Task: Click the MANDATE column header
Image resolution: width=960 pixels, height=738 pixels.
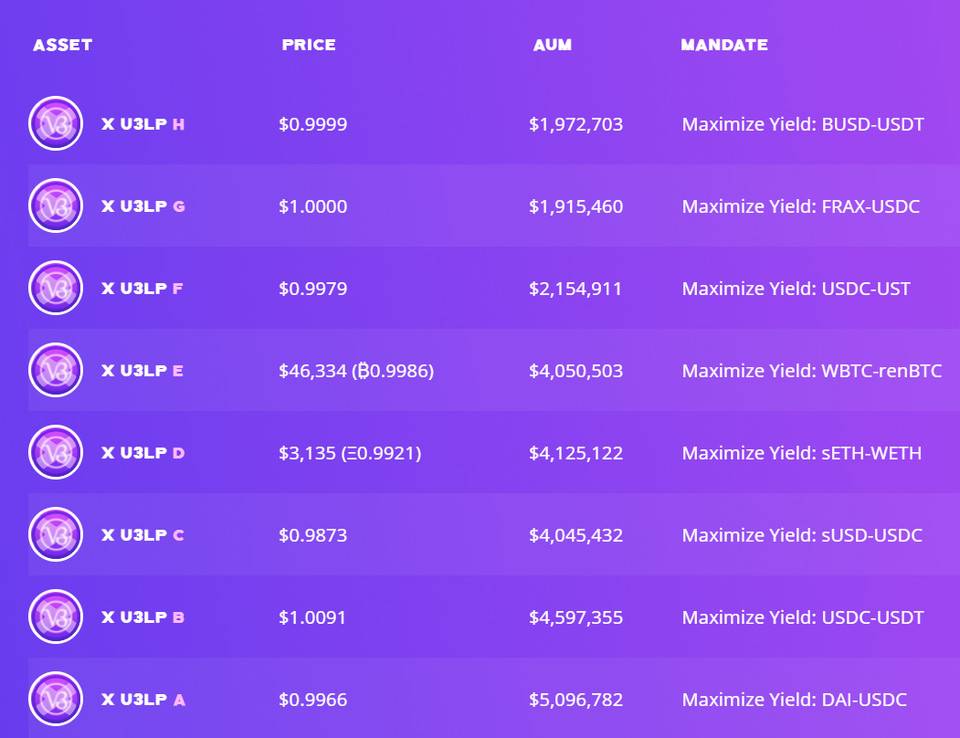Action: tap(724, 45)
